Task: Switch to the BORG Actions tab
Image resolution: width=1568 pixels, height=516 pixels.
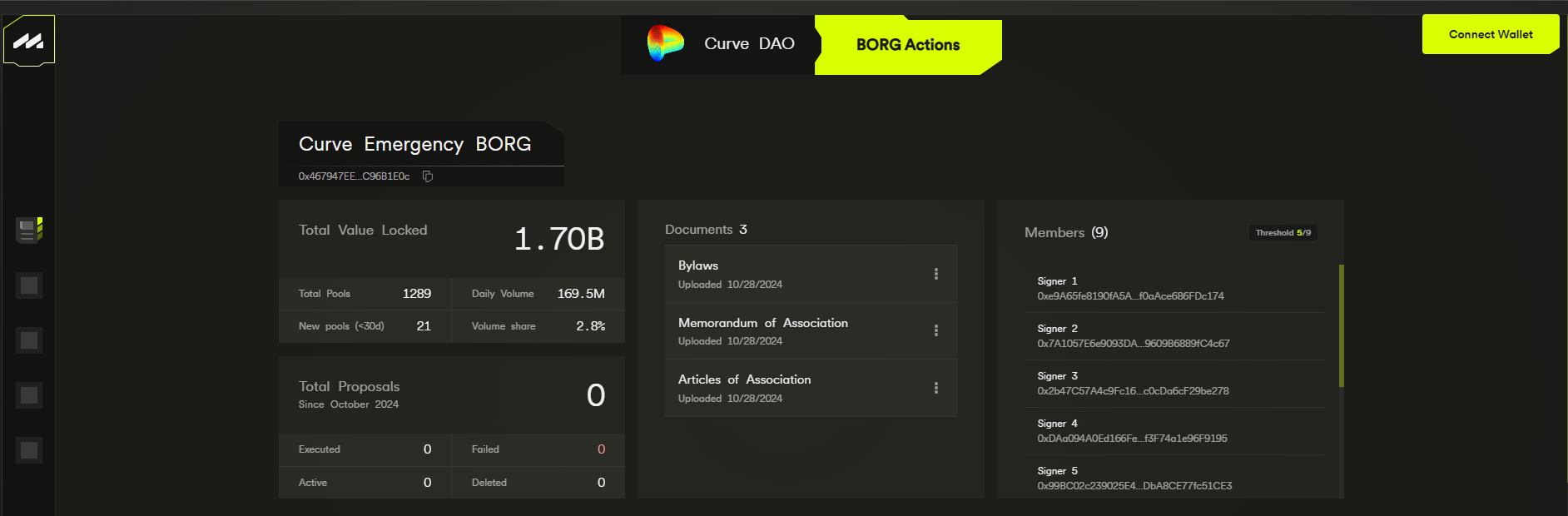Action: pos(907,45)
